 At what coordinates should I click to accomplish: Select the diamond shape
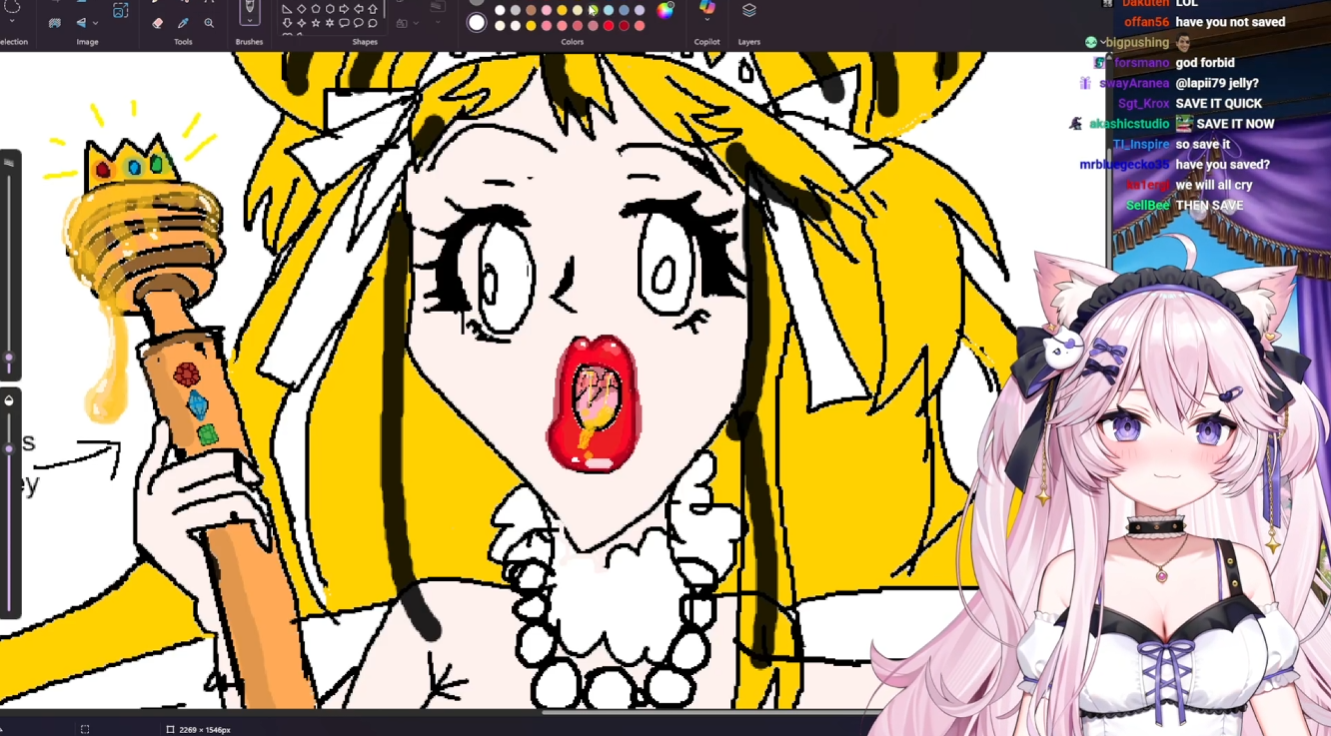[301, 9]
